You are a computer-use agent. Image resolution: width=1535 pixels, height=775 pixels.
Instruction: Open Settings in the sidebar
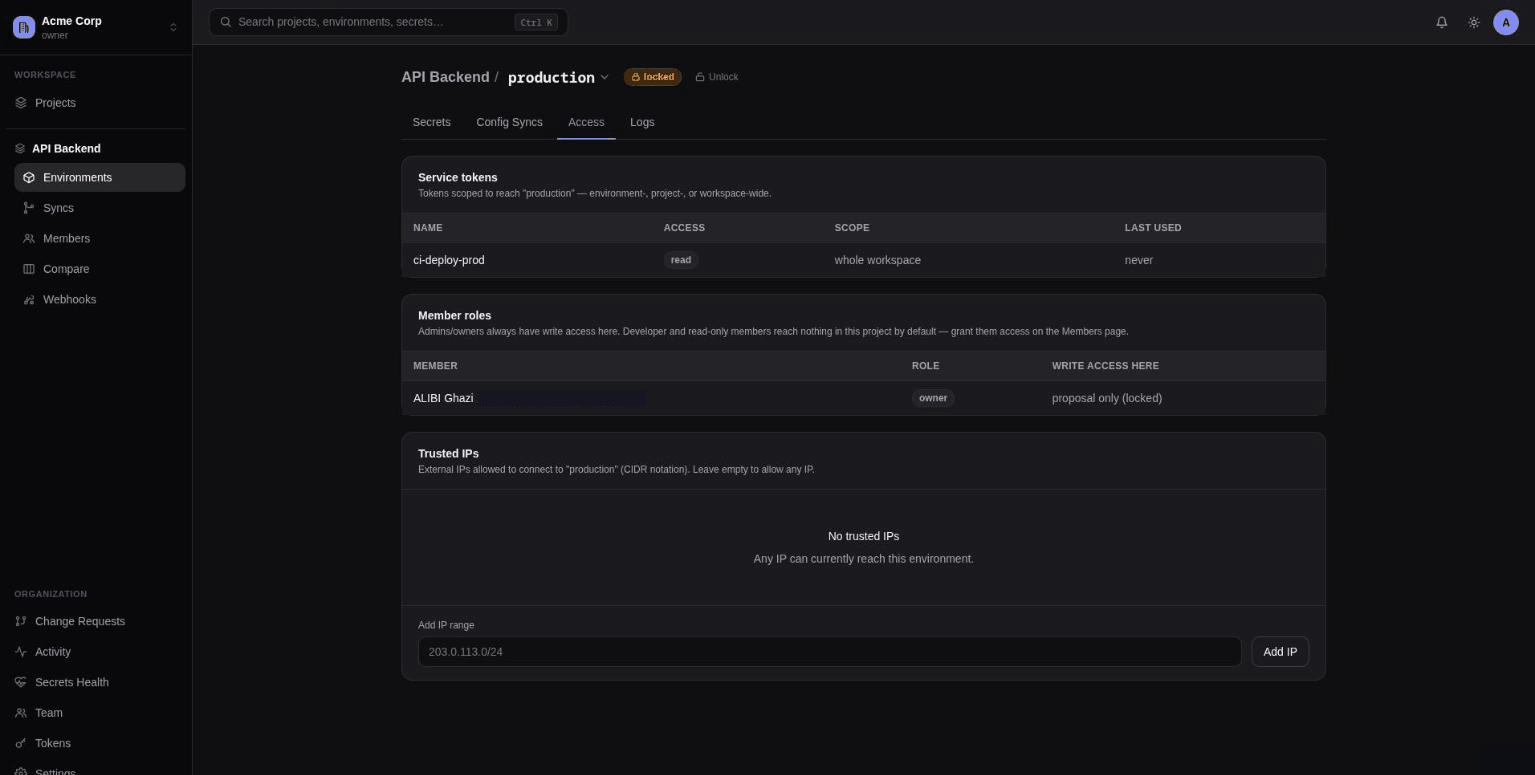(55, 771)
